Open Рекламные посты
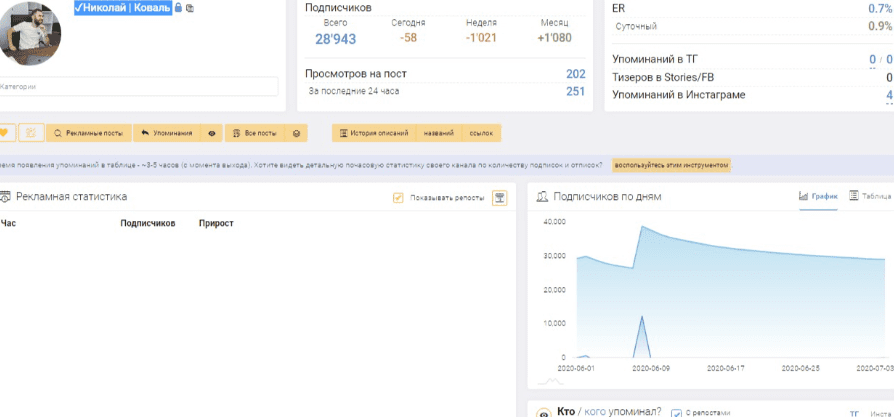This screenshot has height=417, width=894. point(89,133)
